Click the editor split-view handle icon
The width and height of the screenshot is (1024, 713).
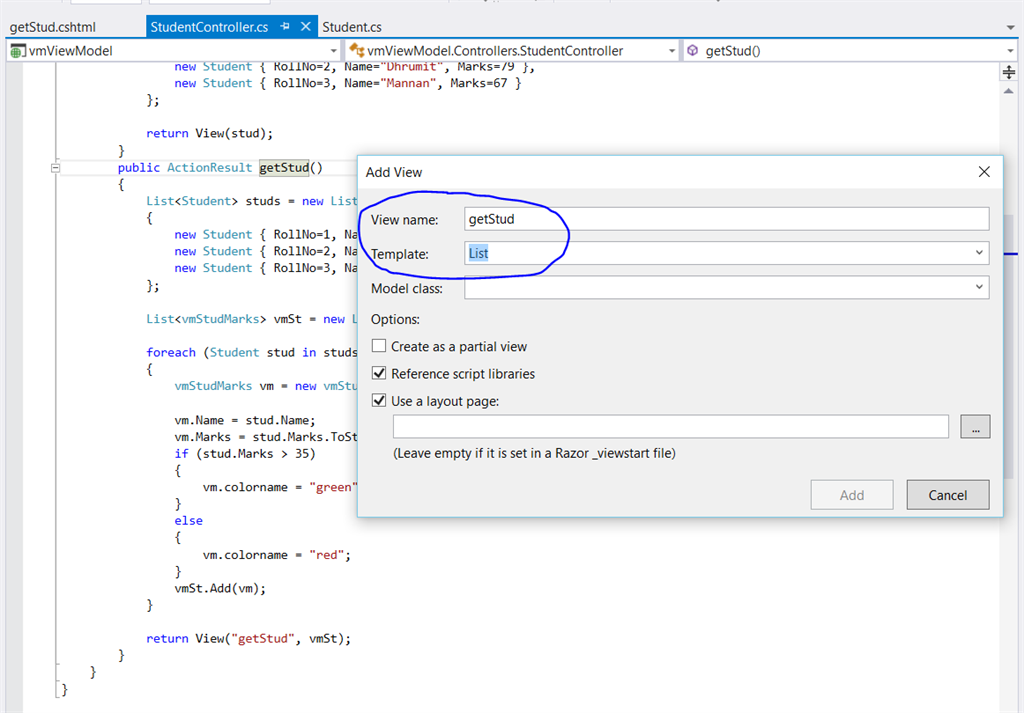1008,72
